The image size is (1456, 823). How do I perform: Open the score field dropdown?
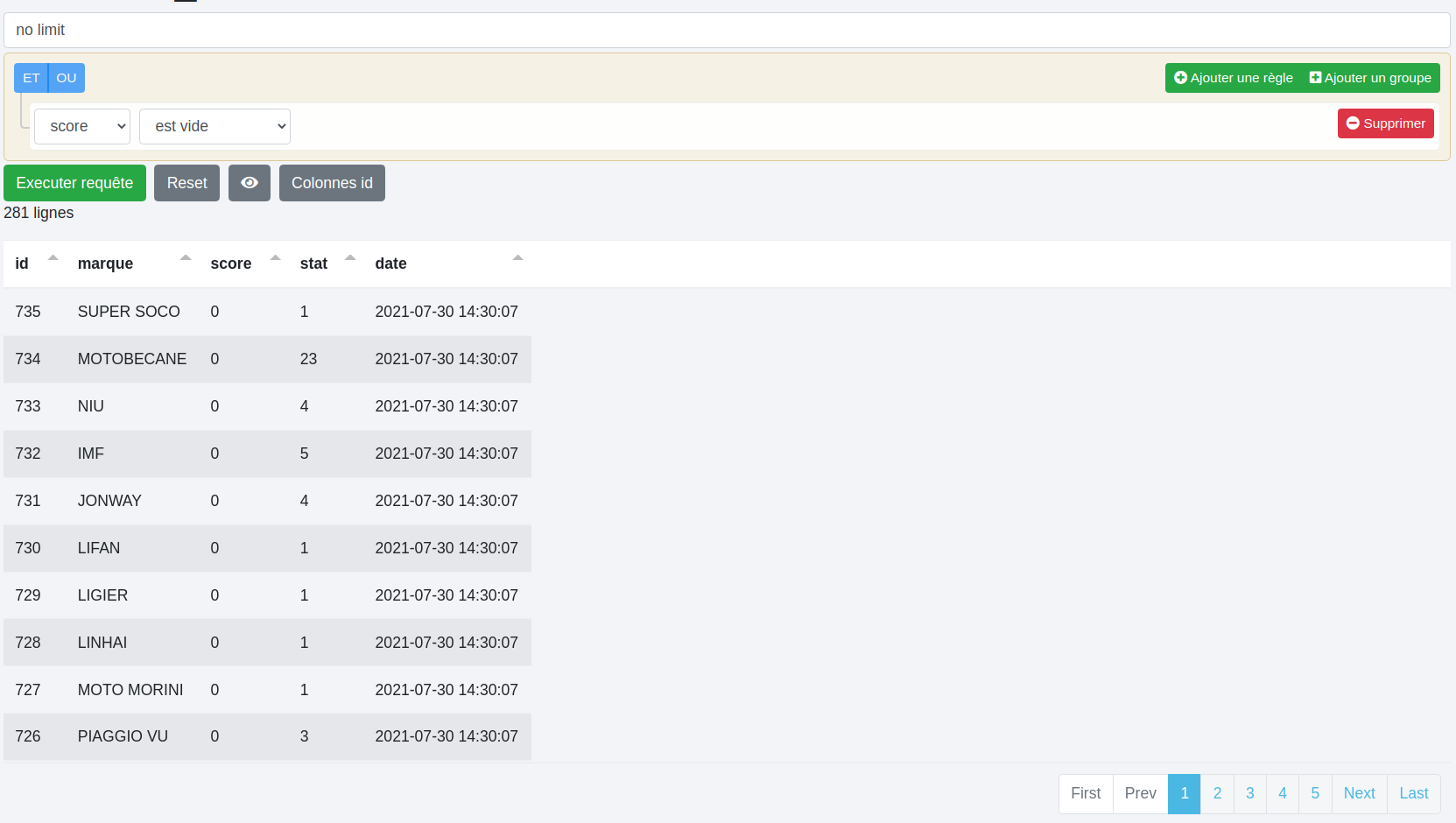82,126
